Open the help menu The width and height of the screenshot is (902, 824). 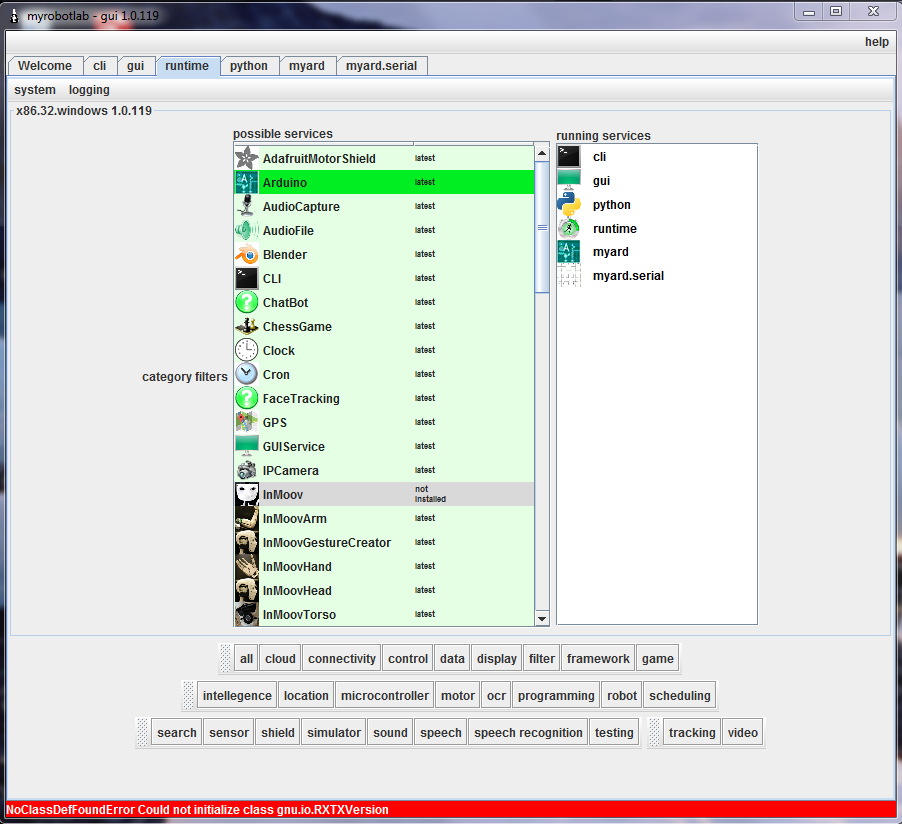click(877, 41)
